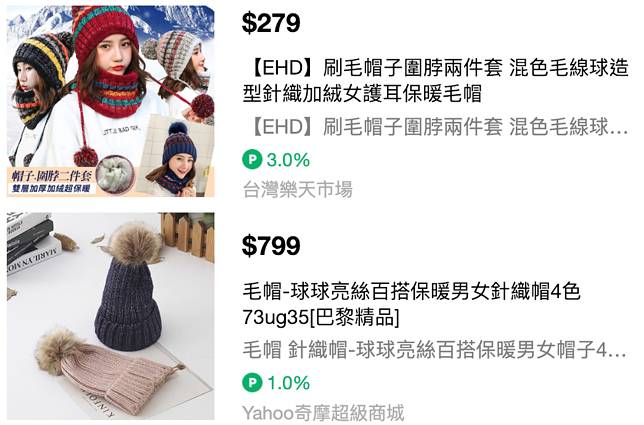Open the 【EHD】刷毛帽子圍脖兩件套 product title
Image resolution: width=644 pixels, height=425 pixels.
tap(435, 81)
